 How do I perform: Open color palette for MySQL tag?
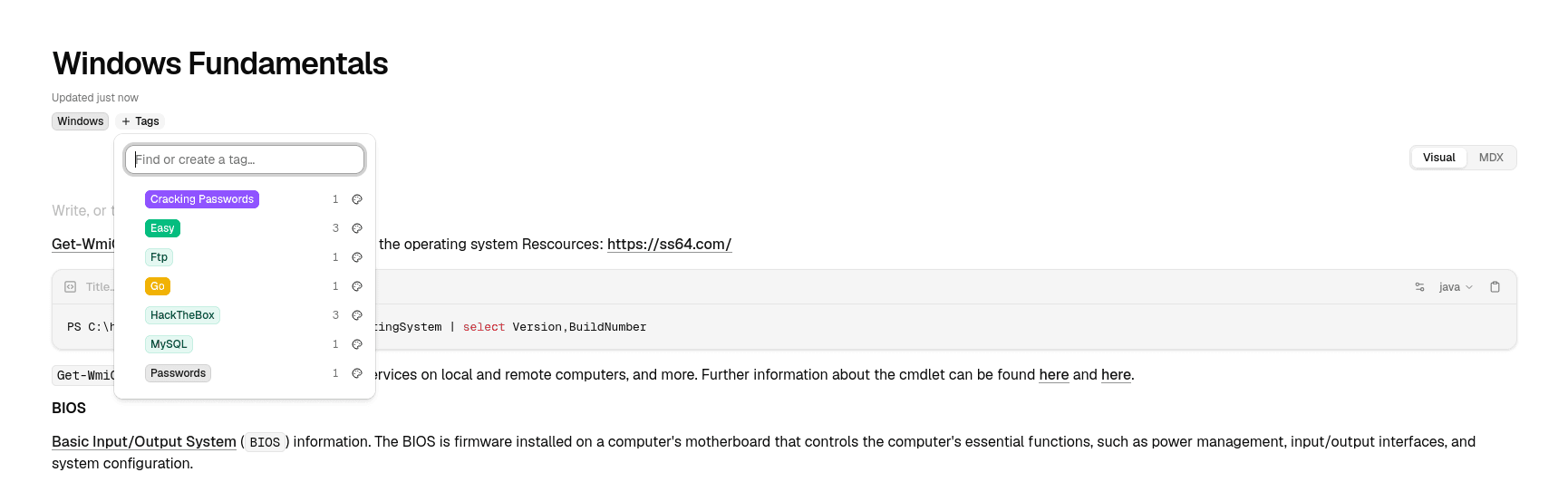[x=357, y=344]
